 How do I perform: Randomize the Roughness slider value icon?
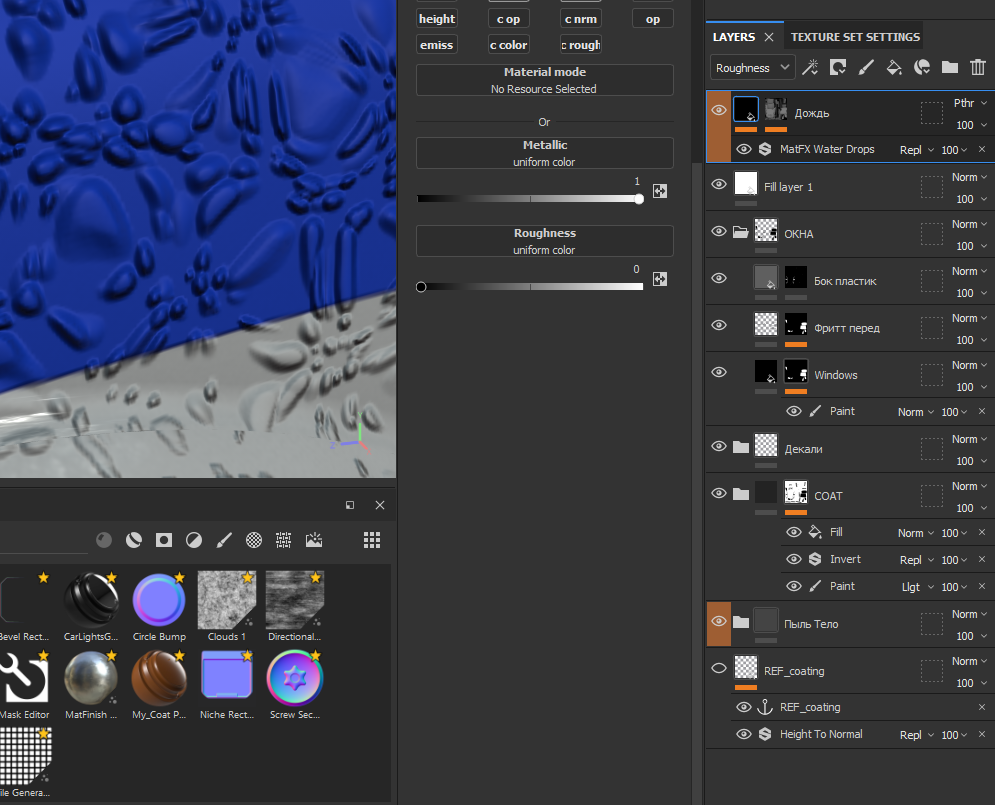660,279
